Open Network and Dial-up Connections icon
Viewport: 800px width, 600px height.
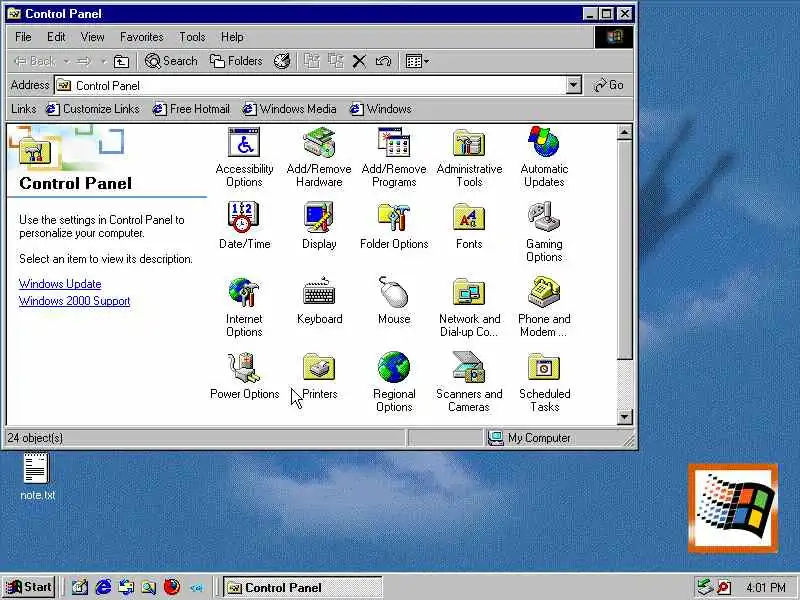pos(469,292)
